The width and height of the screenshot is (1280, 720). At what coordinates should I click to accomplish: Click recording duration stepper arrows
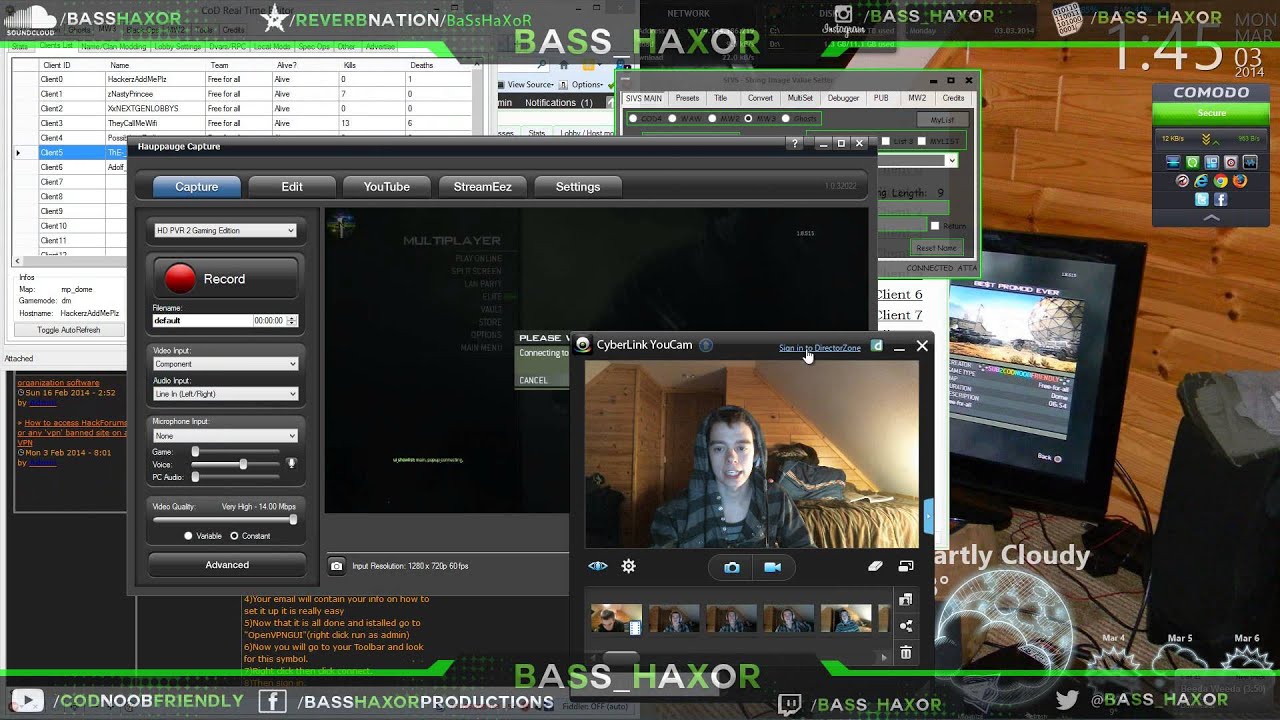pos(291,320)
